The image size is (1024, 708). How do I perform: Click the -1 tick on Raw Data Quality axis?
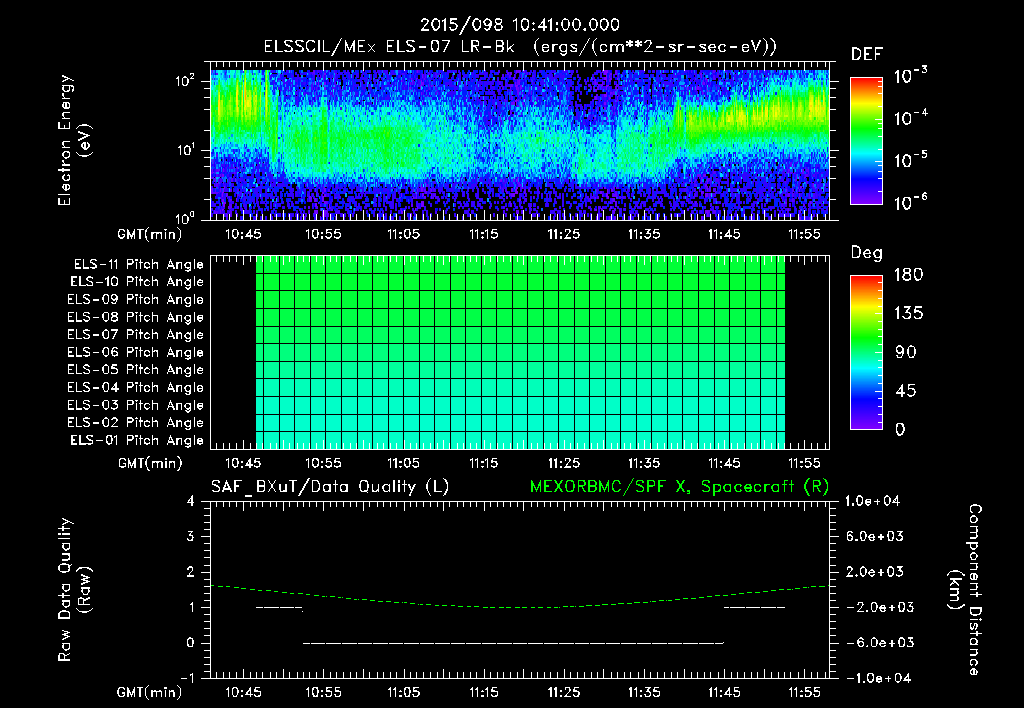188,678
